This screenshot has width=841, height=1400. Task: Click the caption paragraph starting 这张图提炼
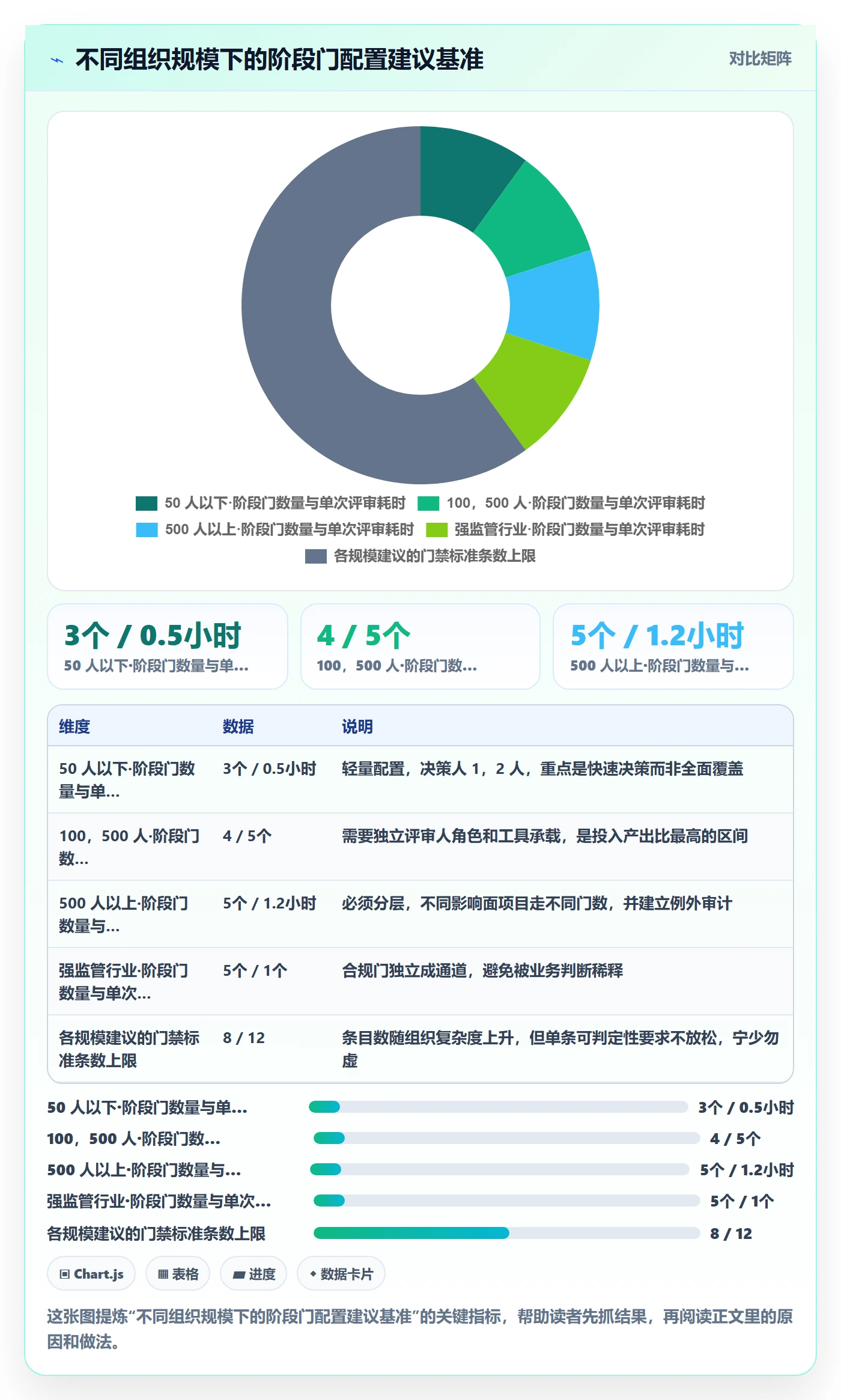point(420,1329)
